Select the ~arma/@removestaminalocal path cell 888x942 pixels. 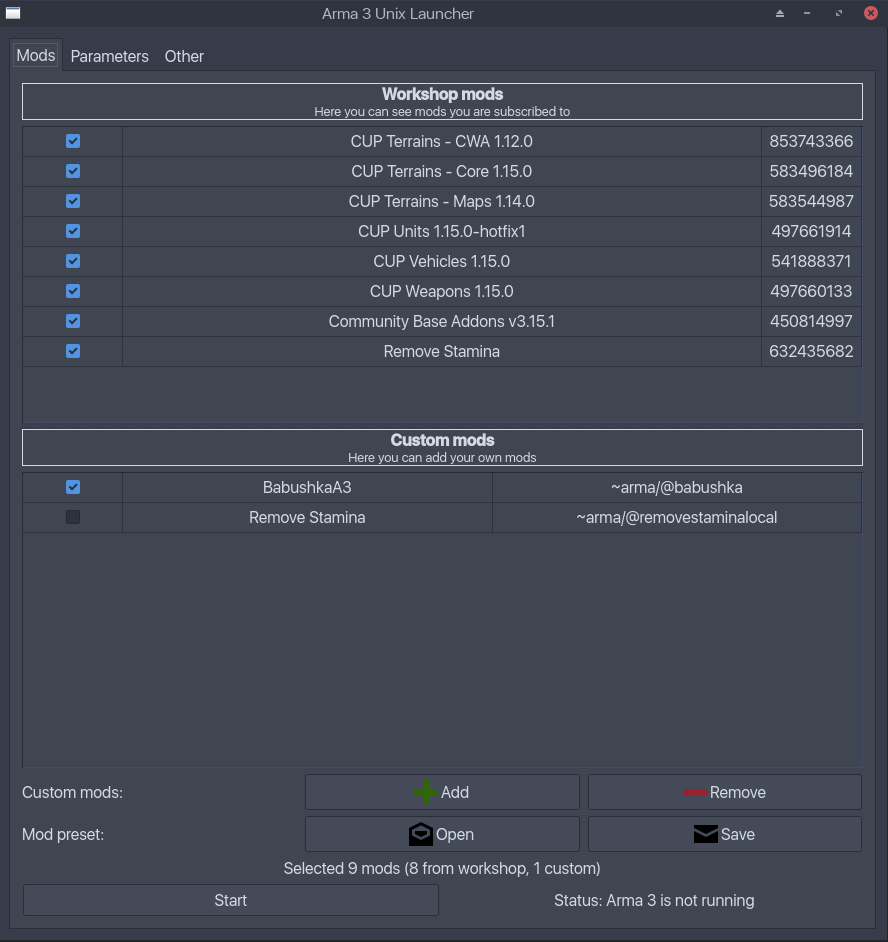pyautogui.click(x=677, y=517)
